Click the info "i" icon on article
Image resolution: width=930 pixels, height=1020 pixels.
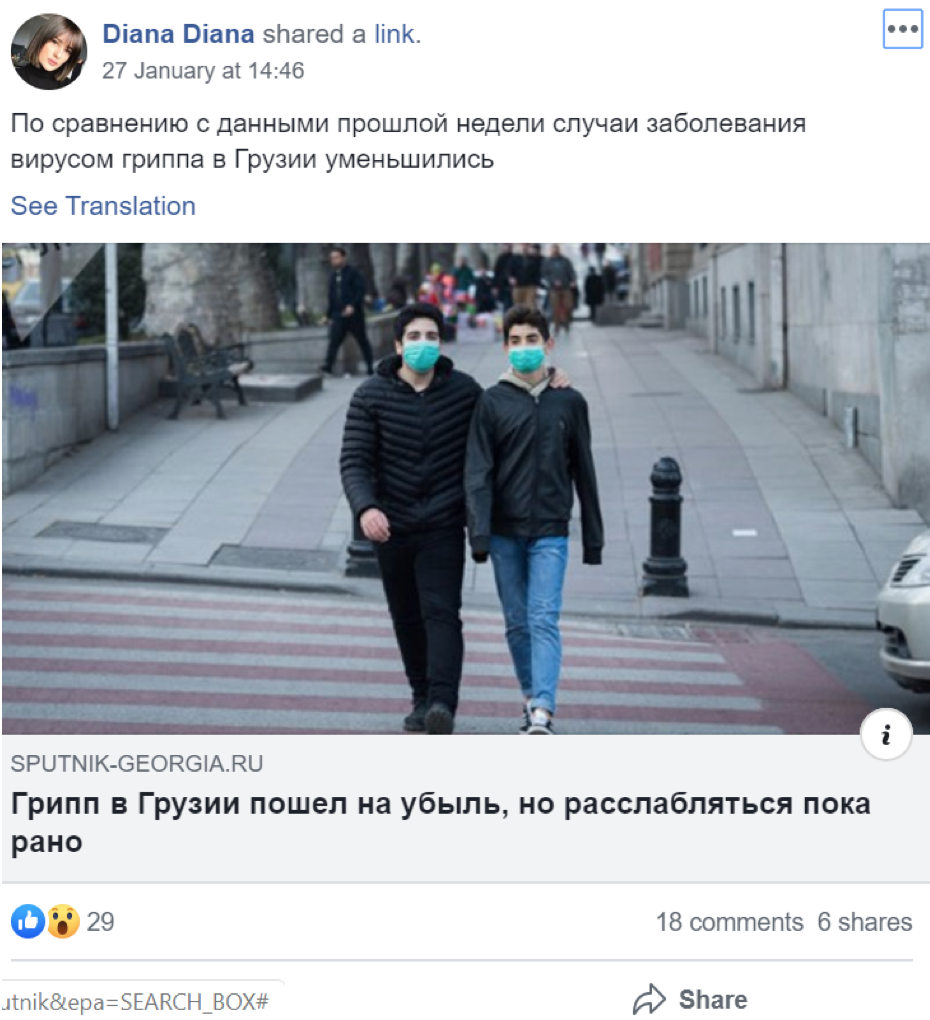886,734
